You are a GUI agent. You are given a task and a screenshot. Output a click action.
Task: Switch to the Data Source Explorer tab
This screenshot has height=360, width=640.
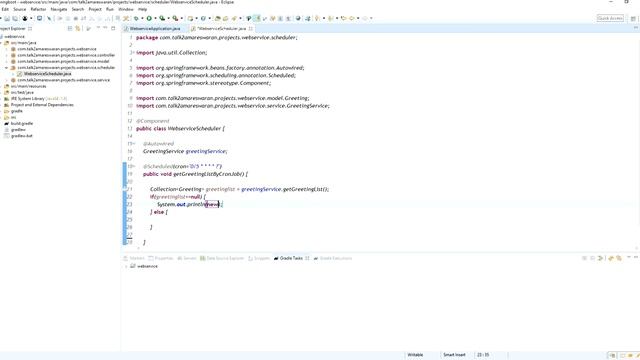tap(222, 258)
